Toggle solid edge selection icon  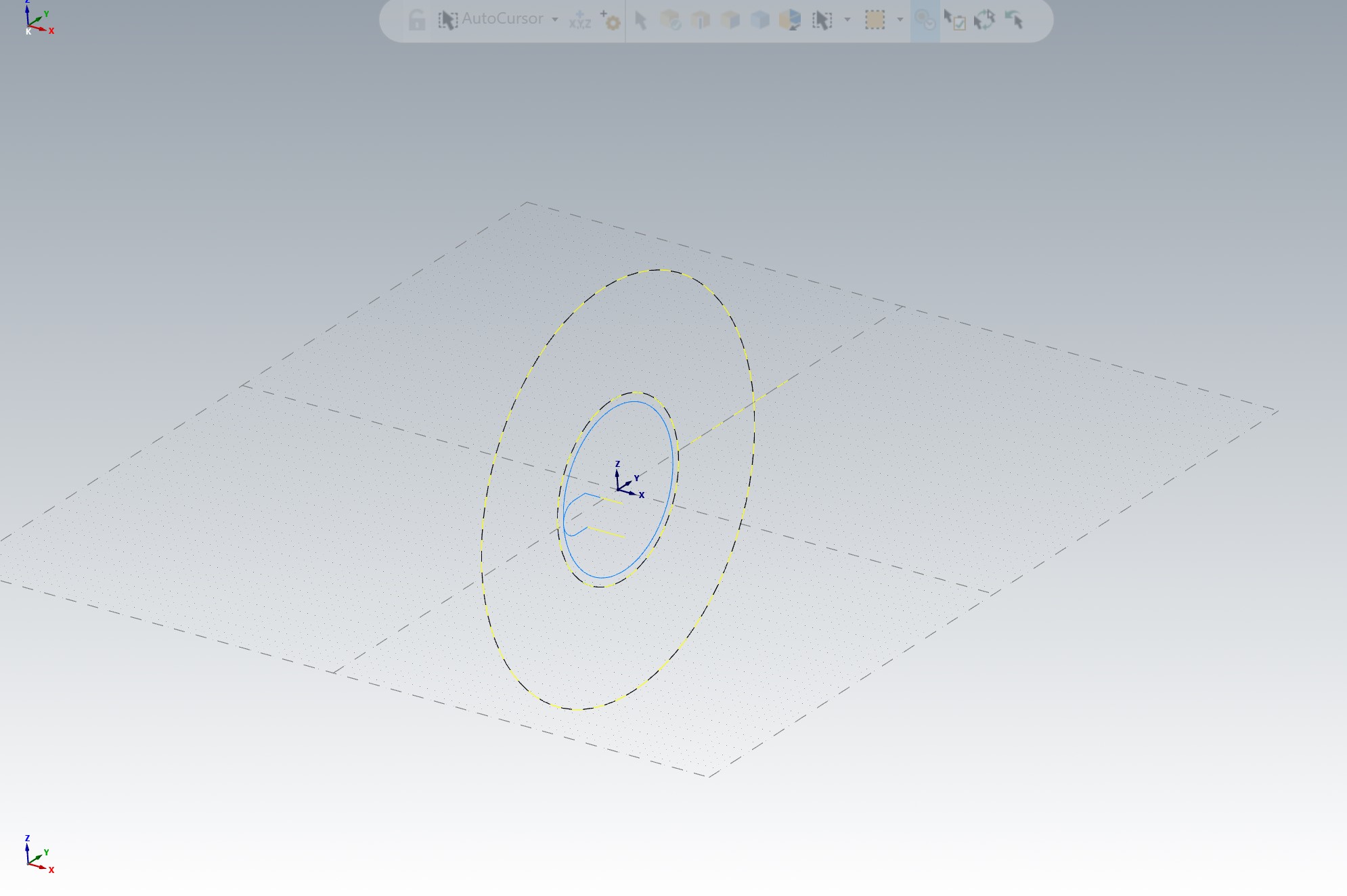coord(701,20)
